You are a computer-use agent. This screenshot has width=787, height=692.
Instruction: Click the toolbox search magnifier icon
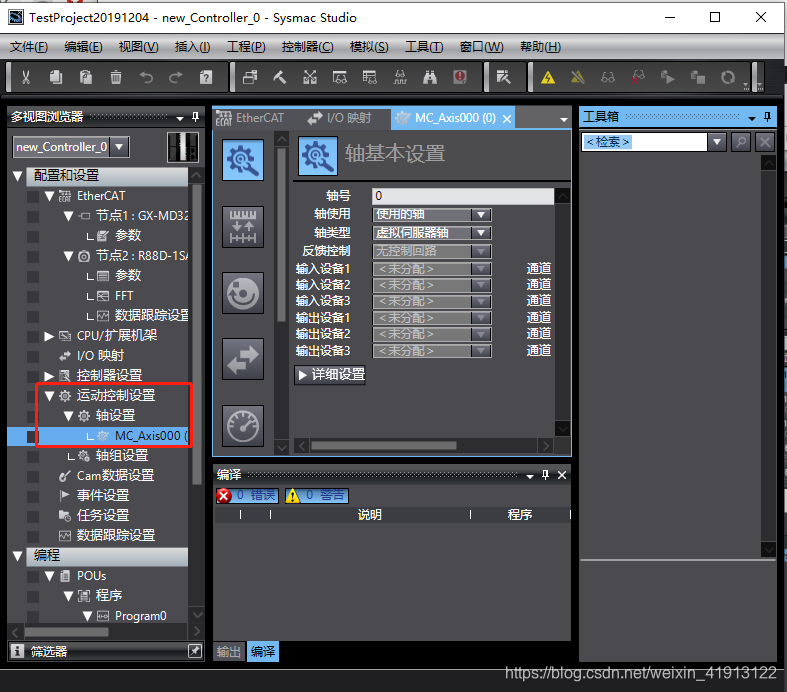741,142
